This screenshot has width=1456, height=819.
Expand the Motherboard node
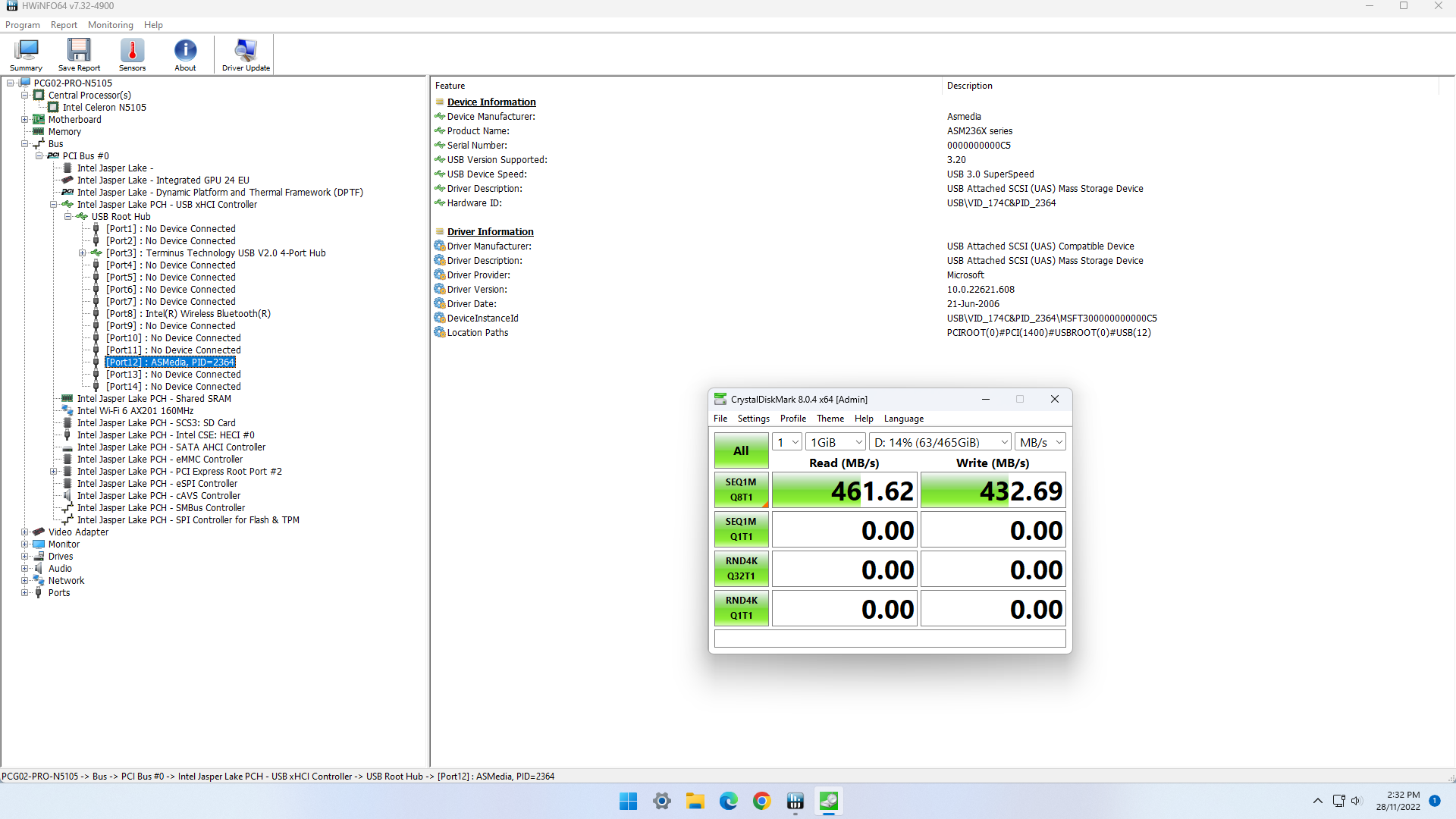pos(25,120)
